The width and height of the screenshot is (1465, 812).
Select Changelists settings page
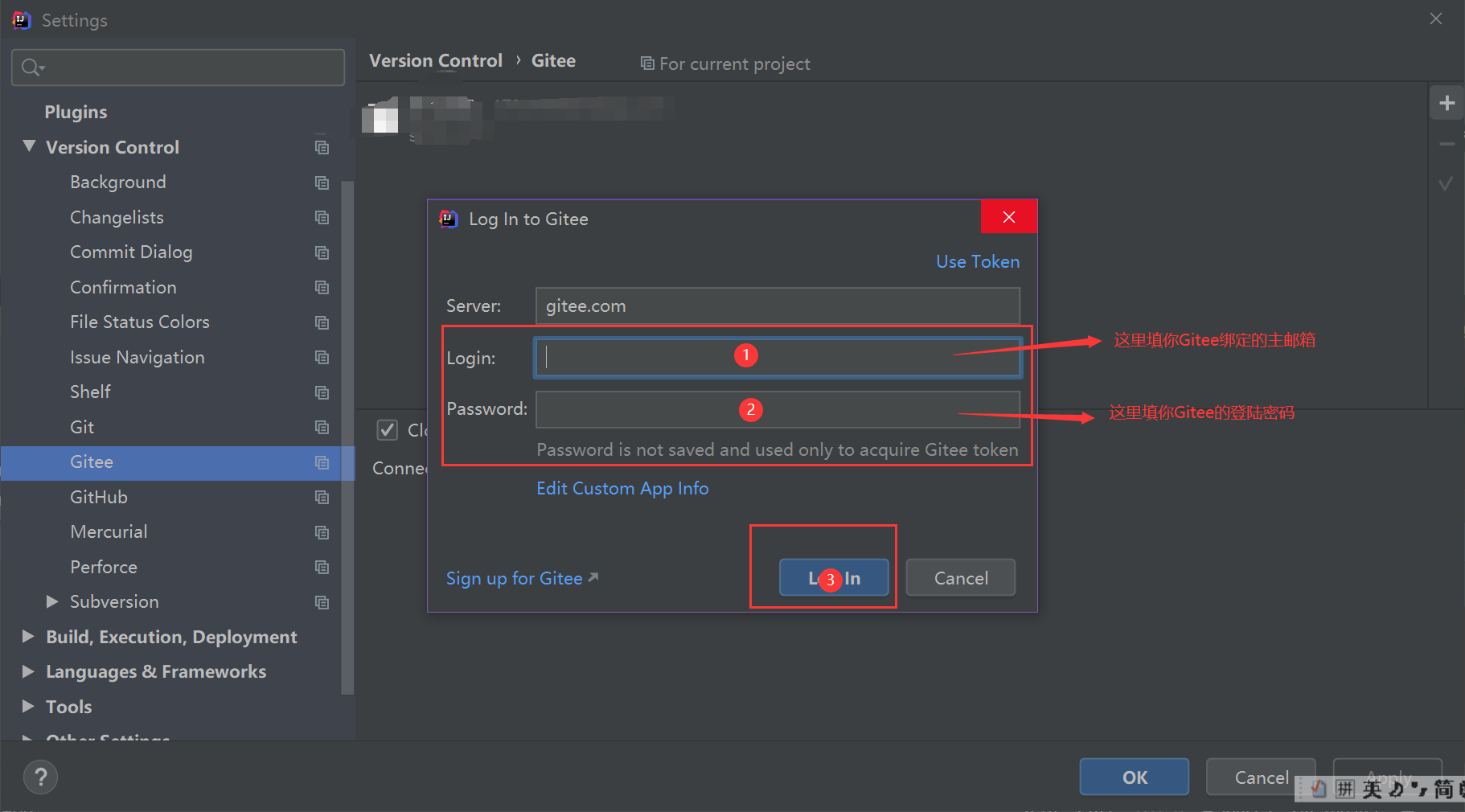(x=117, y=217)
